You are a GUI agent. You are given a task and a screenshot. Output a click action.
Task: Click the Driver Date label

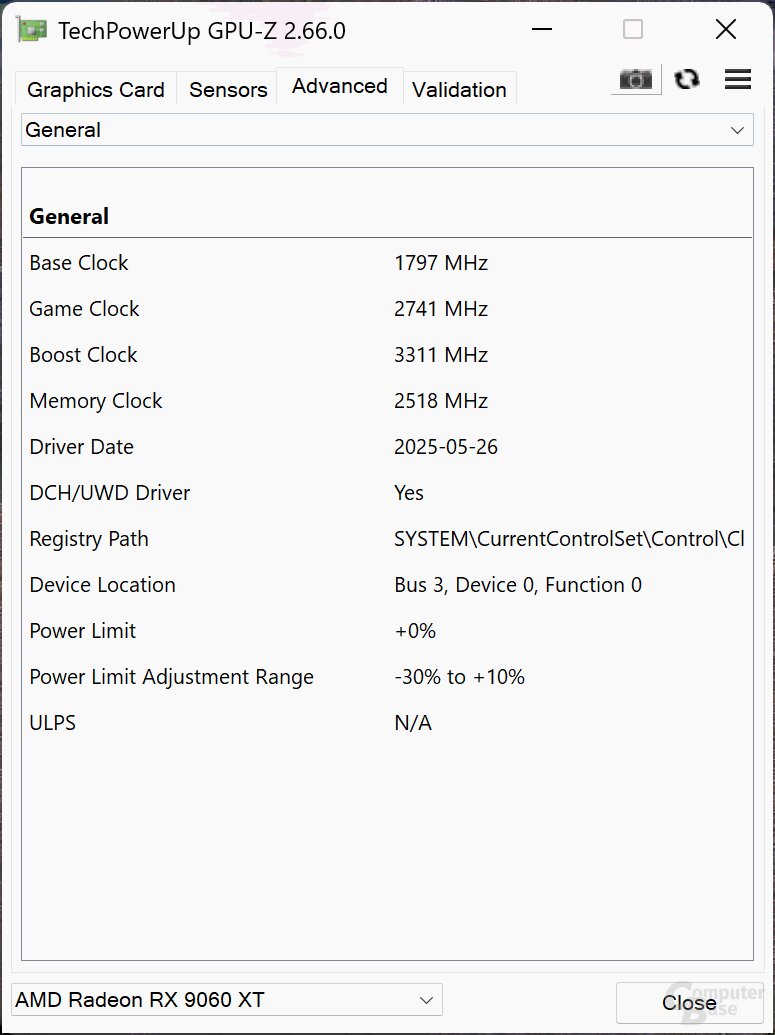[x=82, y=447]
